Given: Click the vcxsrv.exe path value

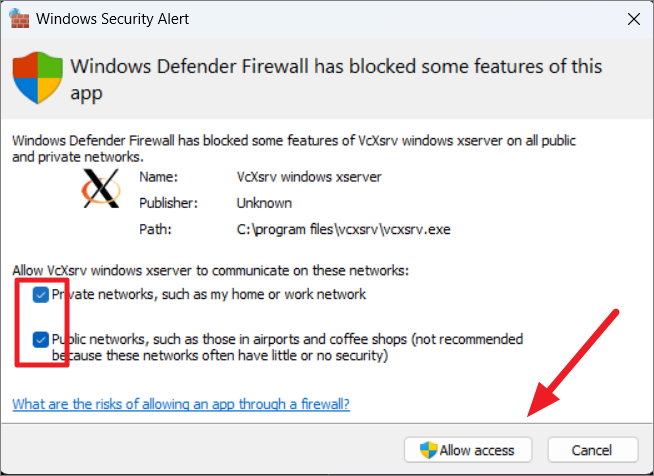Looking at the screenshot, I should (343, 229).
